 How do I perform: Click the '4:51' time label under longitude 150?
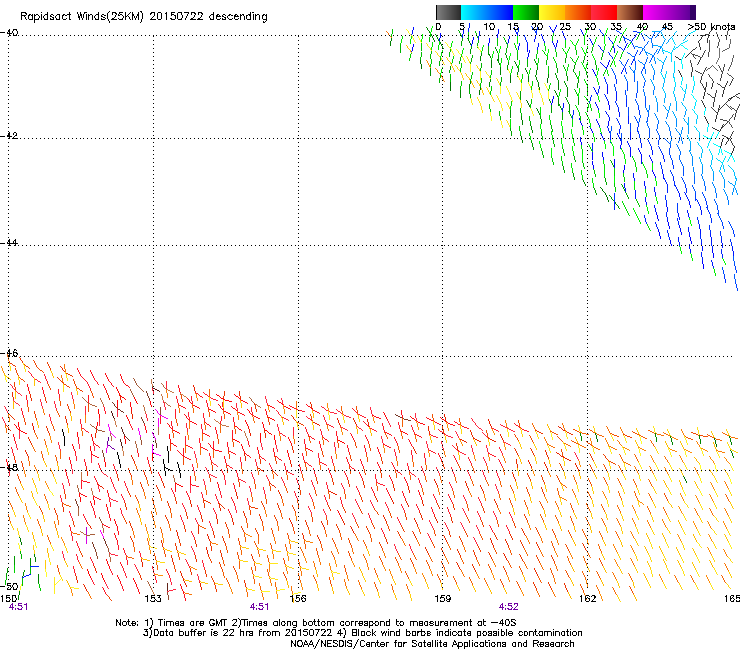(x=18, y=607)
